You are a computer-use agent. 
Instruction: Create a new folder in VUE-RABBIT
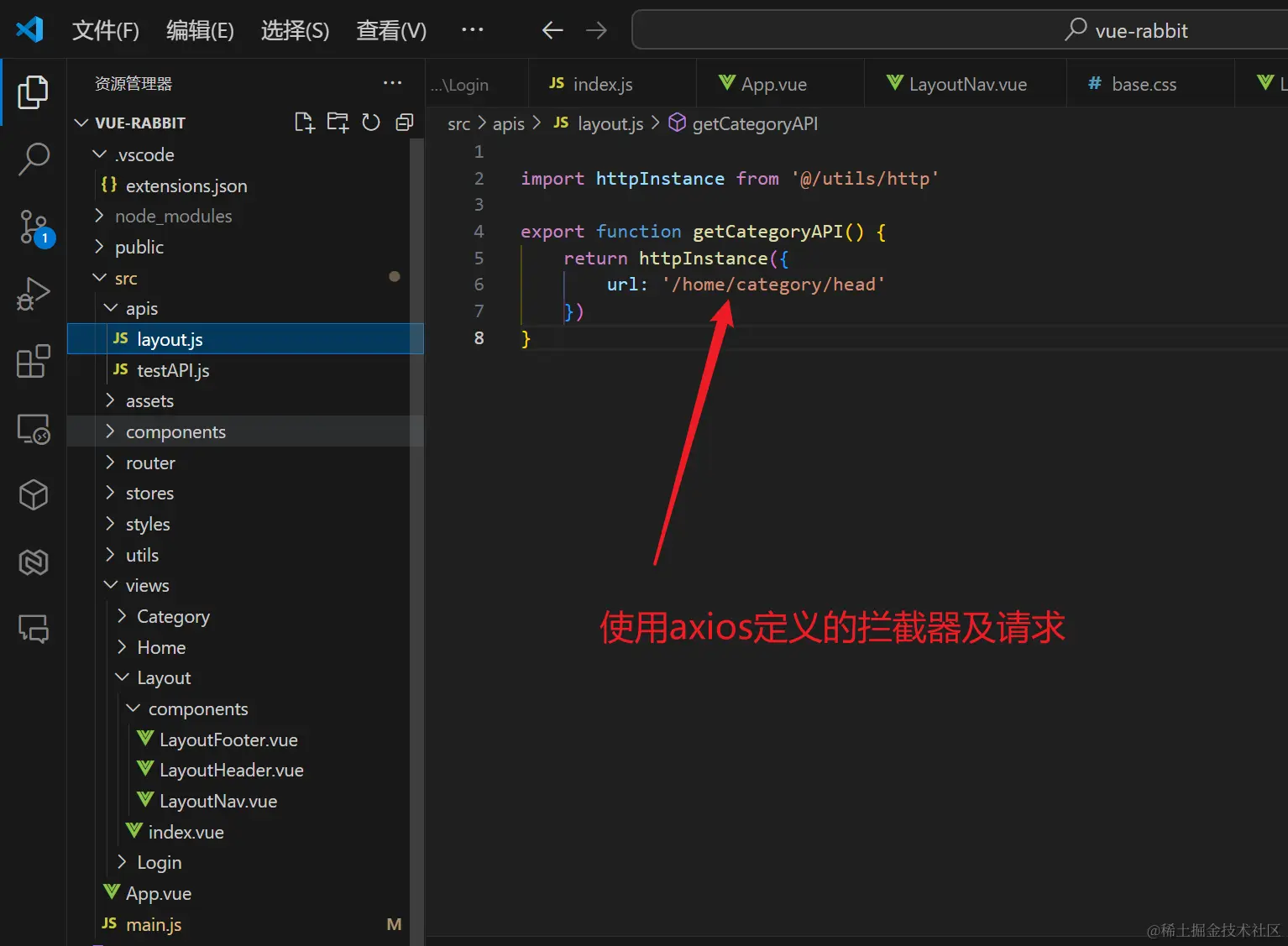pos(338,123)
